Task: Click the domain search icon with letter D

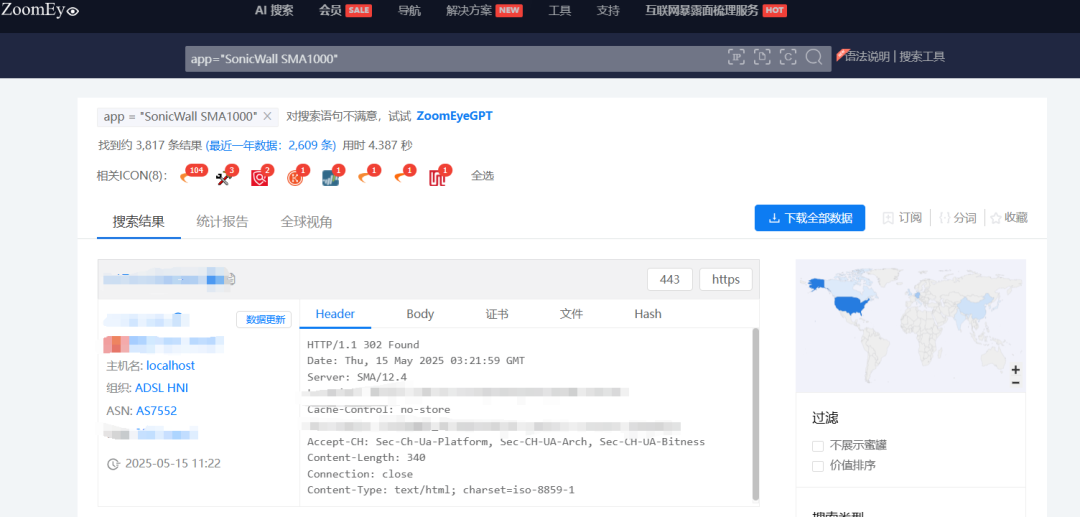Action: 762,57
